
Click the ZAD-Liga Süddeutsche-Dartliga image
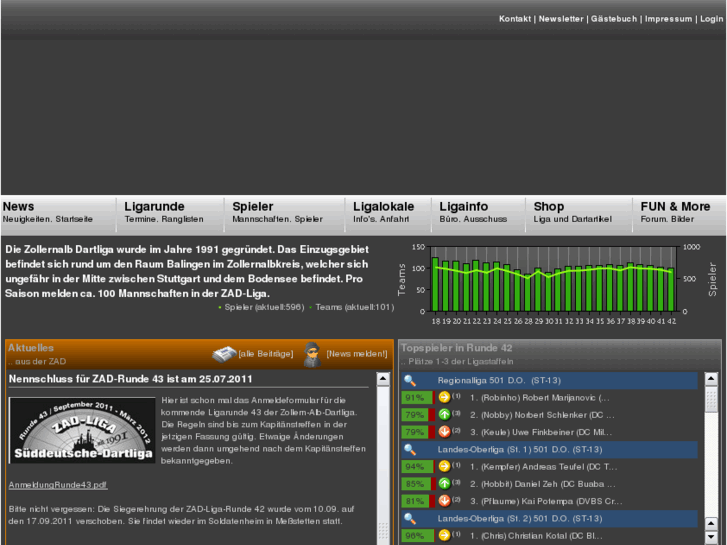[82, 430]
